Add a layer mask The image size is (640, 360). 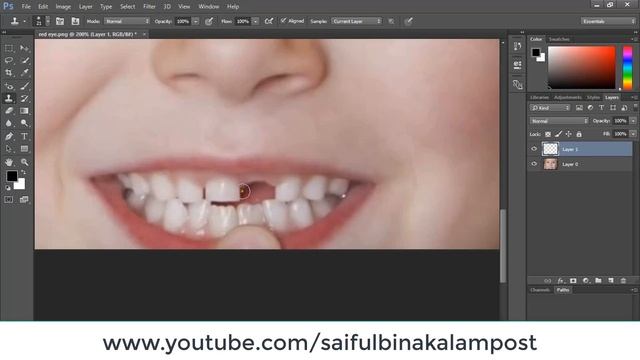573,280
